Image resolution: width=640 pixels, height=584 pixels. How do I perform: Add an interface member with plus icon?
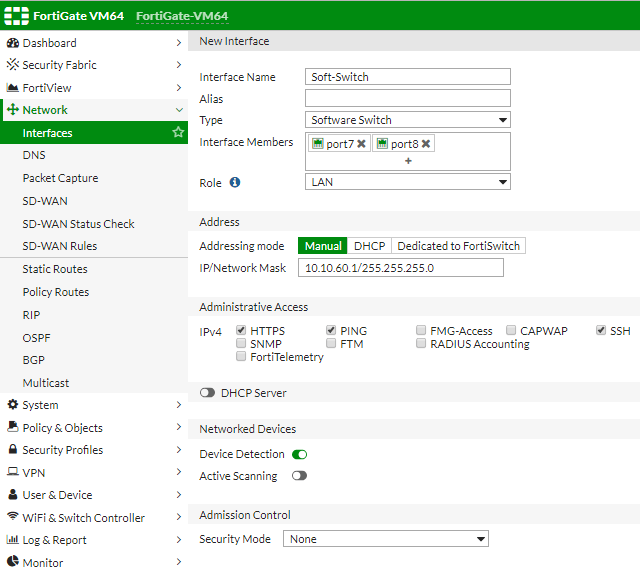click(408, 161)
